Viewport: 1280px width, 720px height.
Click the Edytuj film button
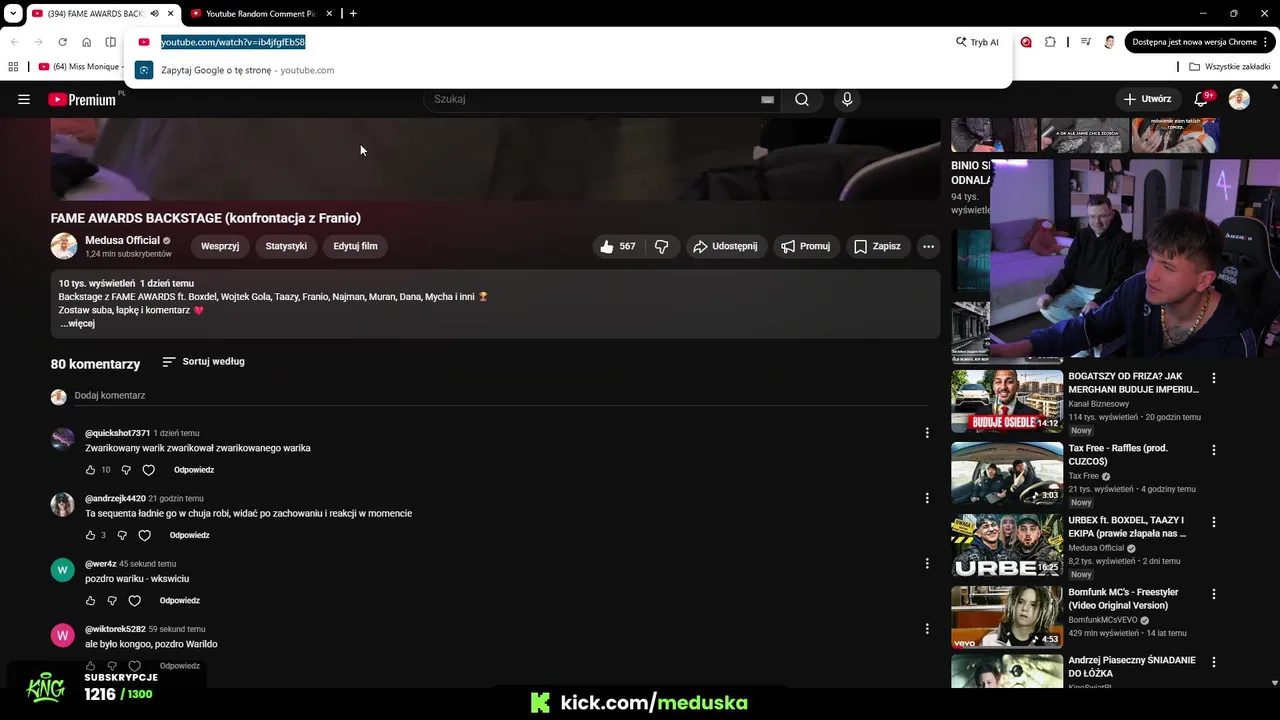click(x=355, y=246)
